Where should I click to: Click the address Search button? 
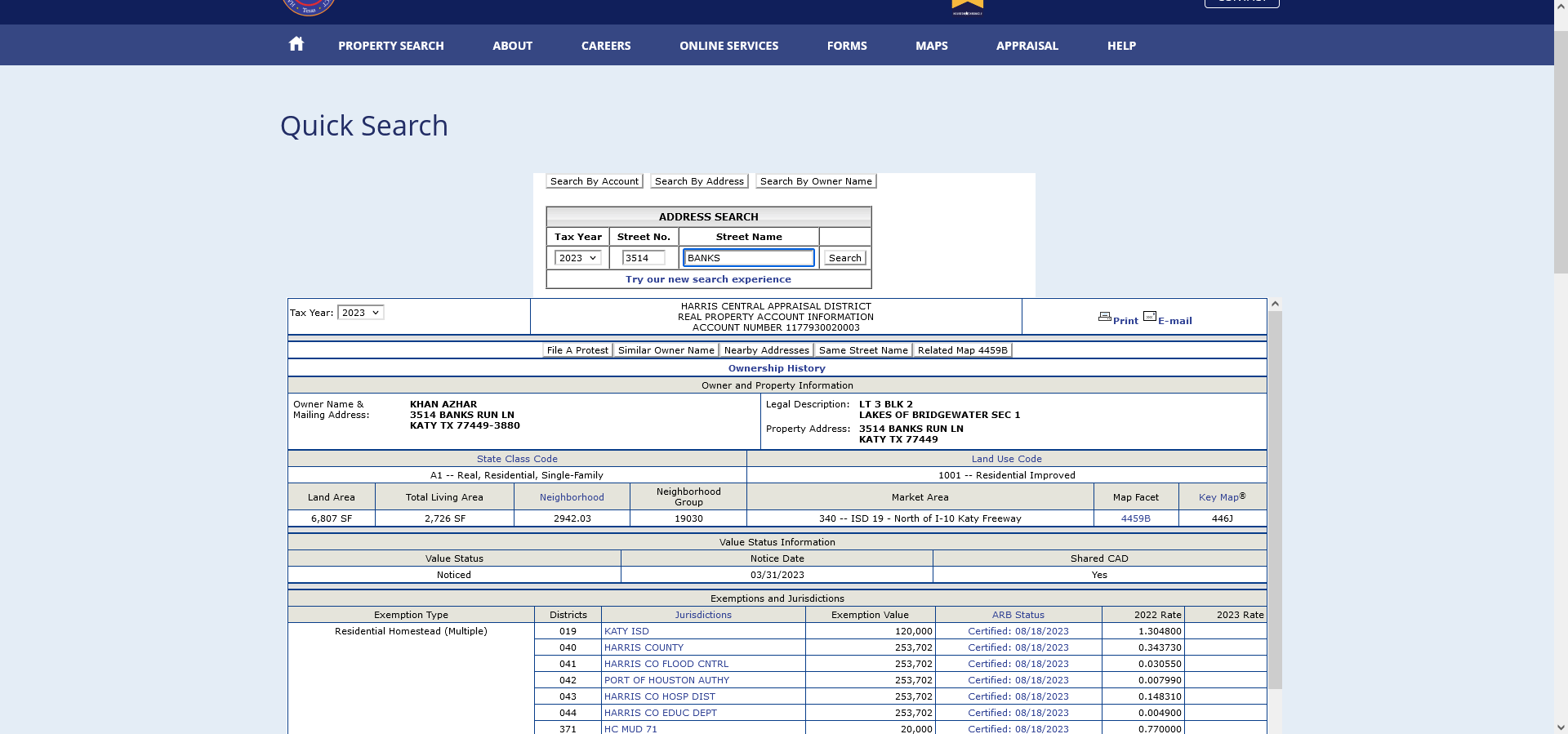pyautogui.click(x=844, y=258)
